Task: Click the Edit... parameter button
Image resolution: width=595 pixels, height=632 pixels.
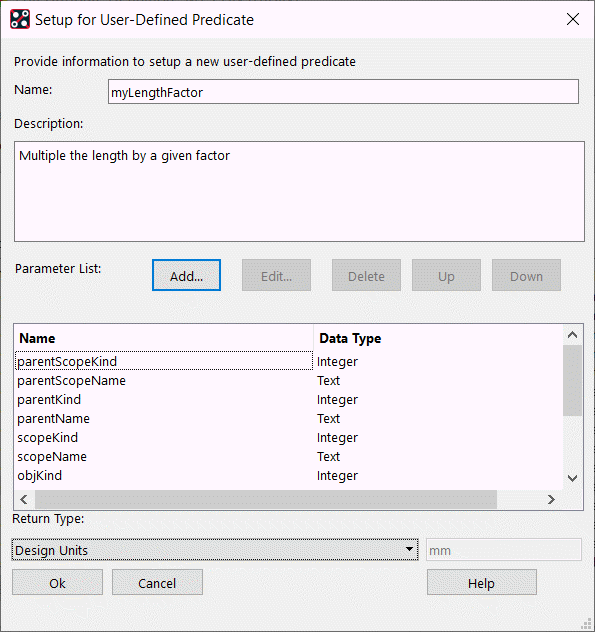Action: tap(276, 275)
